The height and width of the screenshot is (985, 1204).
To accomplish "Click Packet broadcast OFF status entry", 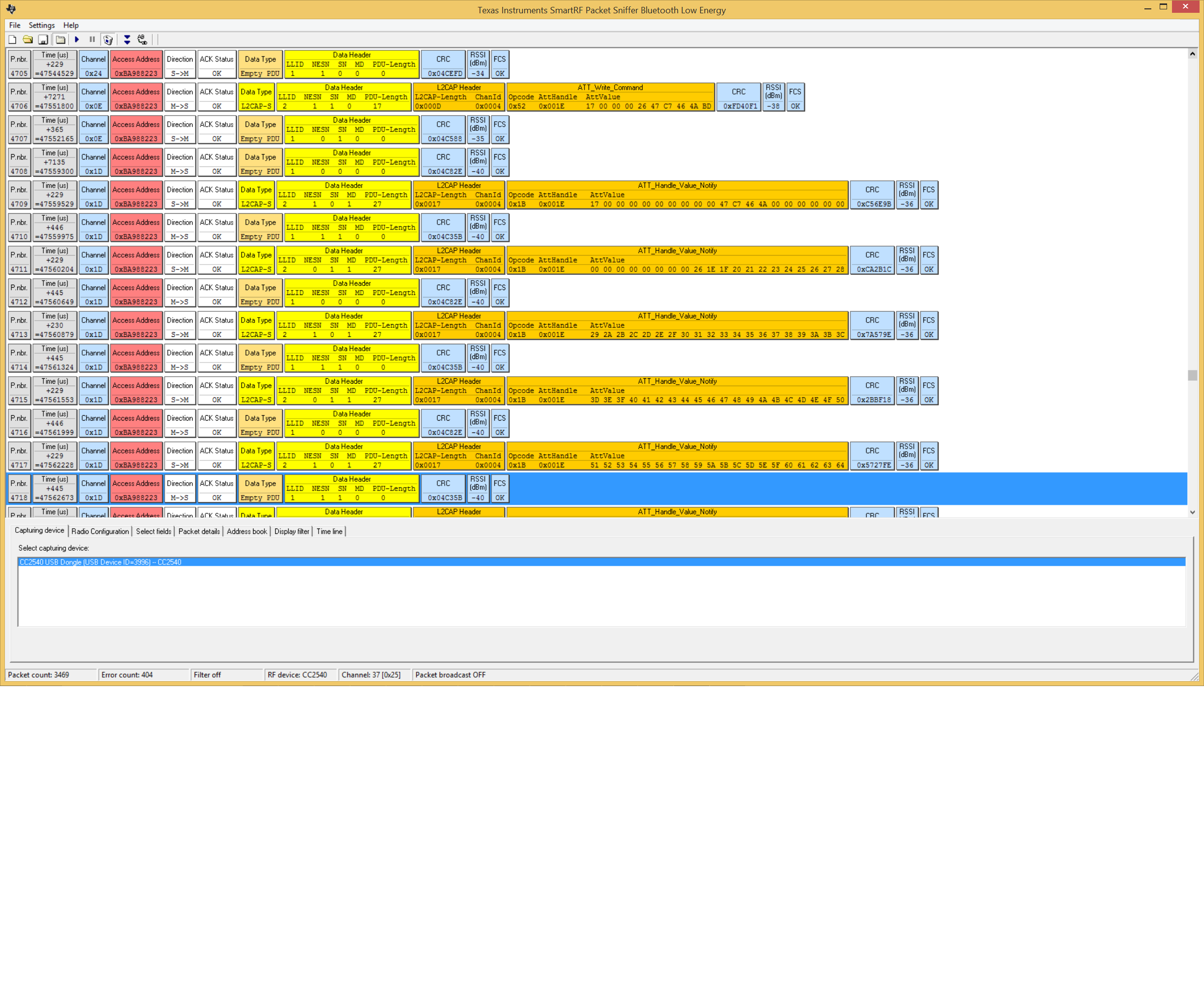I will click(x=451, y=675).
